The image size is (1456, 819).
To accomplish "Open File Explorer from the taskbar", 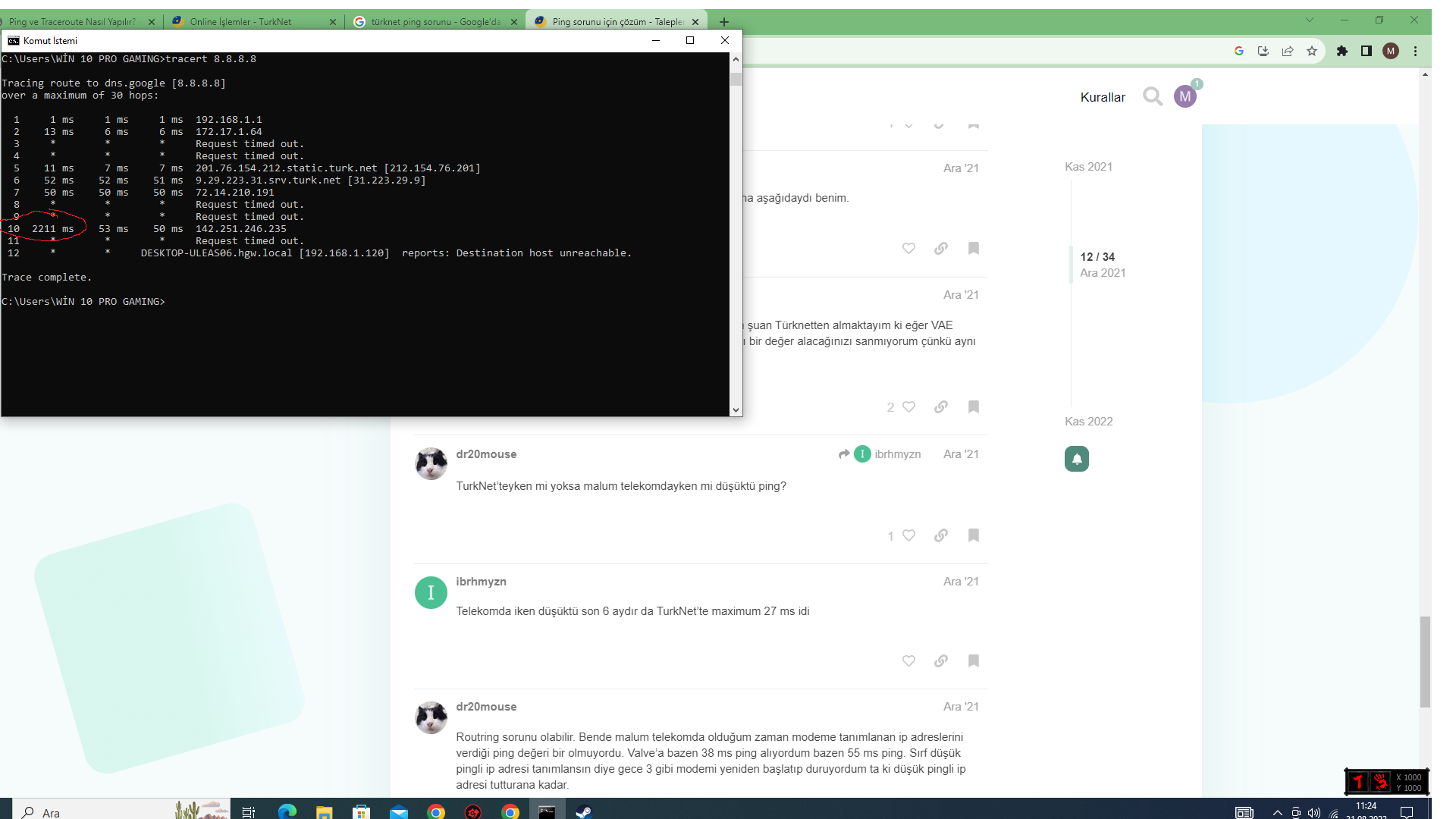I will pyautogui.click(x=325, y=812).
